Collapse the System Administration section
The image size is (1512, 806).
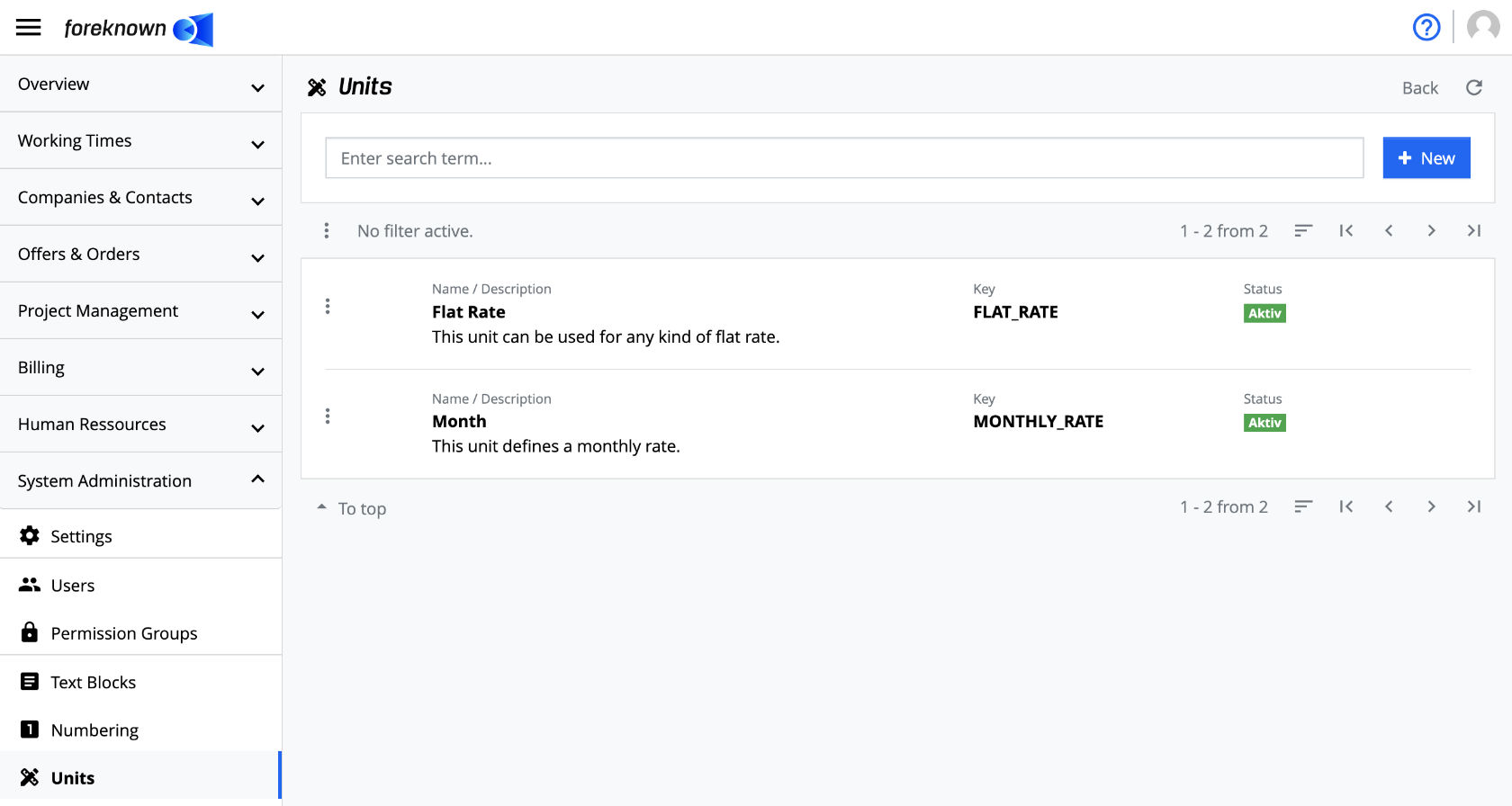point(141,480)
